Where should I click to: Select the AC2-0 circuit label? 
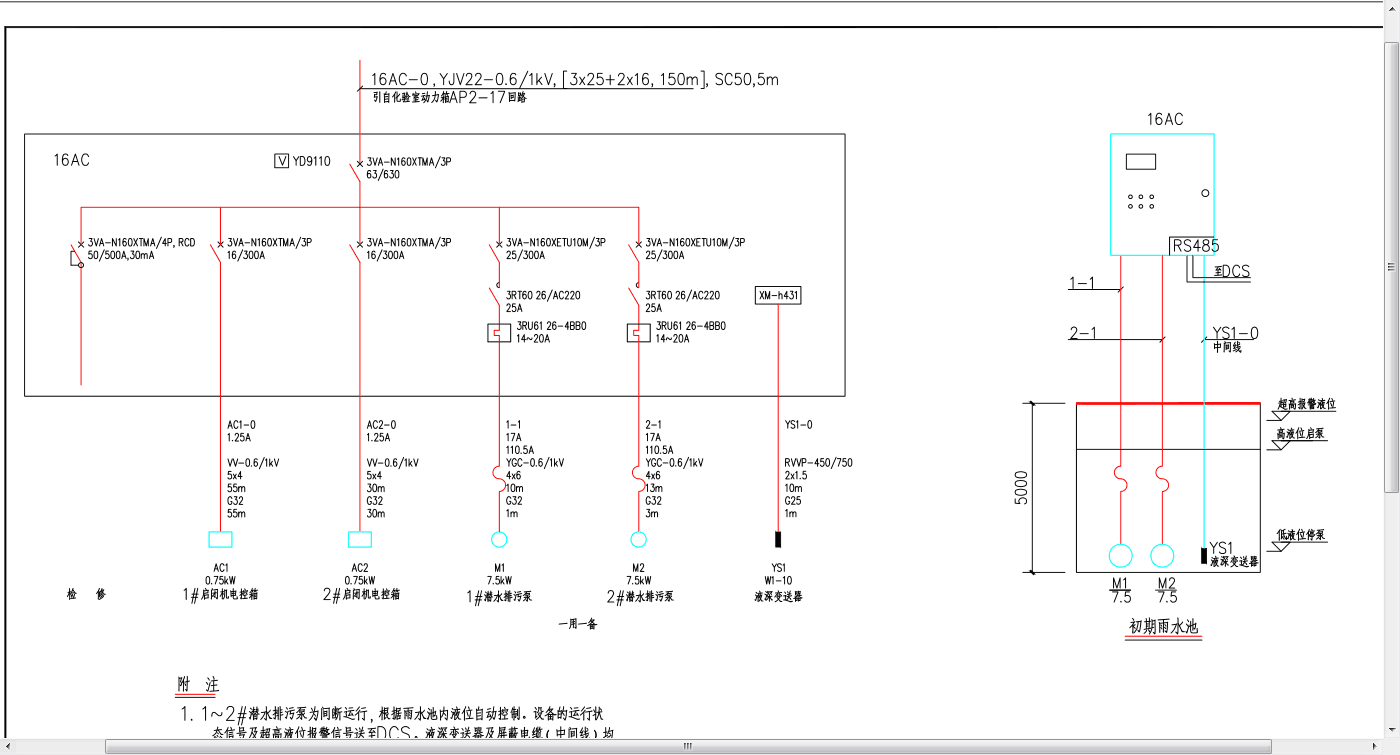(x=381, y=424)
